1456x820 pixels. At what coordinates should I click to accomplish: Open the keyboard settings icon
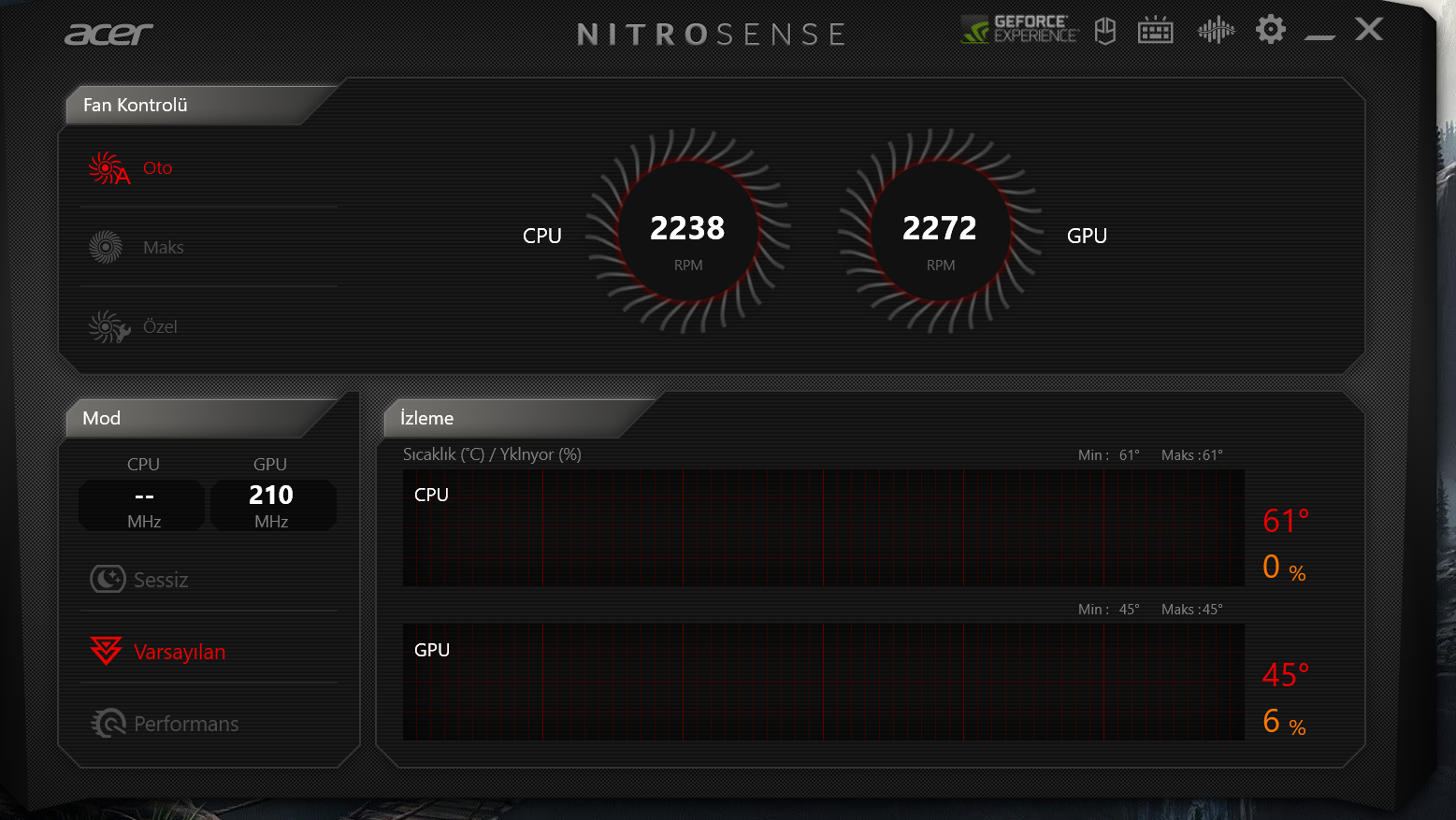tap(1156, 30)
